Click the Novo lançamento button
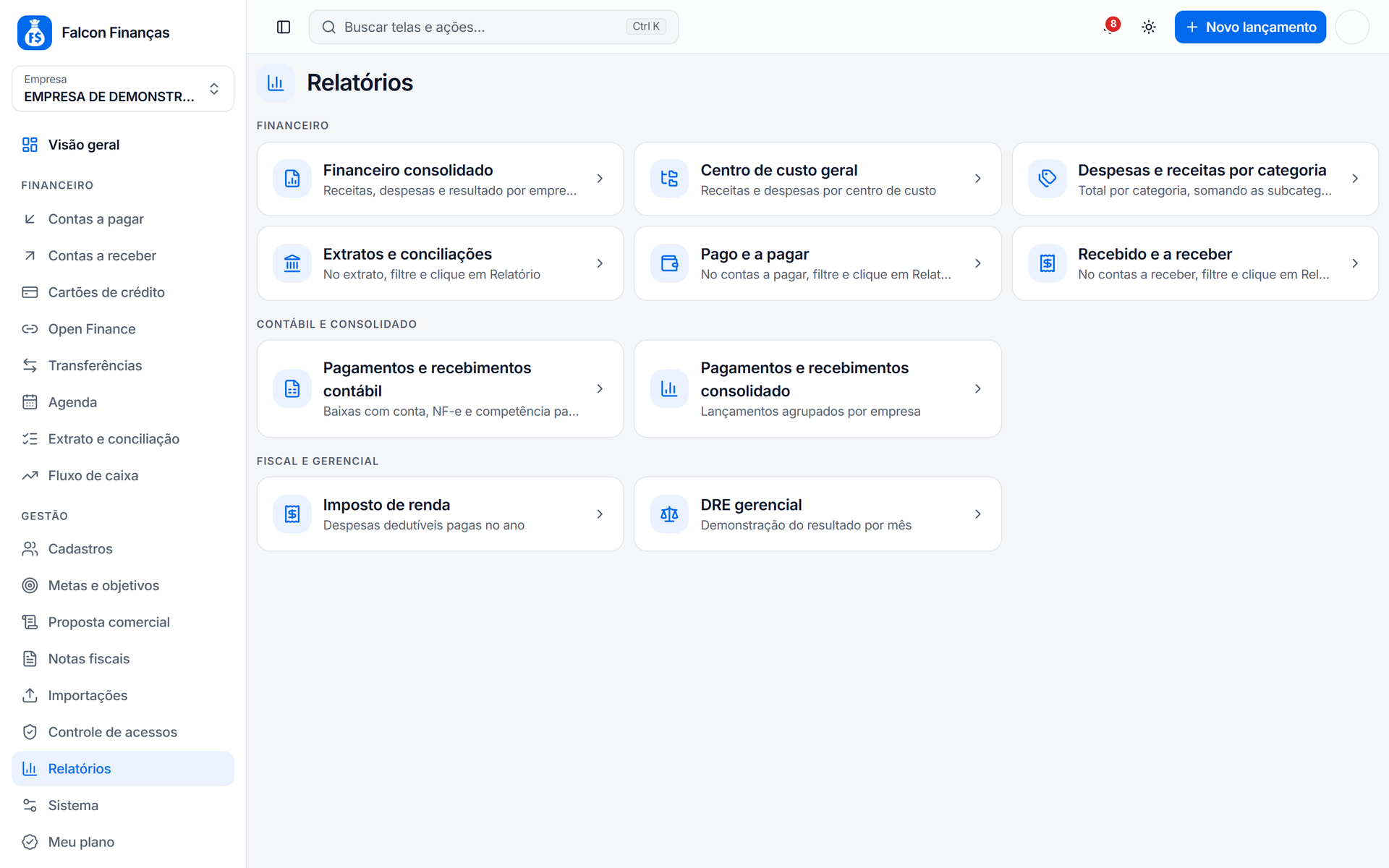Viewport: 1389px width, 868px height. (1250, 27)
